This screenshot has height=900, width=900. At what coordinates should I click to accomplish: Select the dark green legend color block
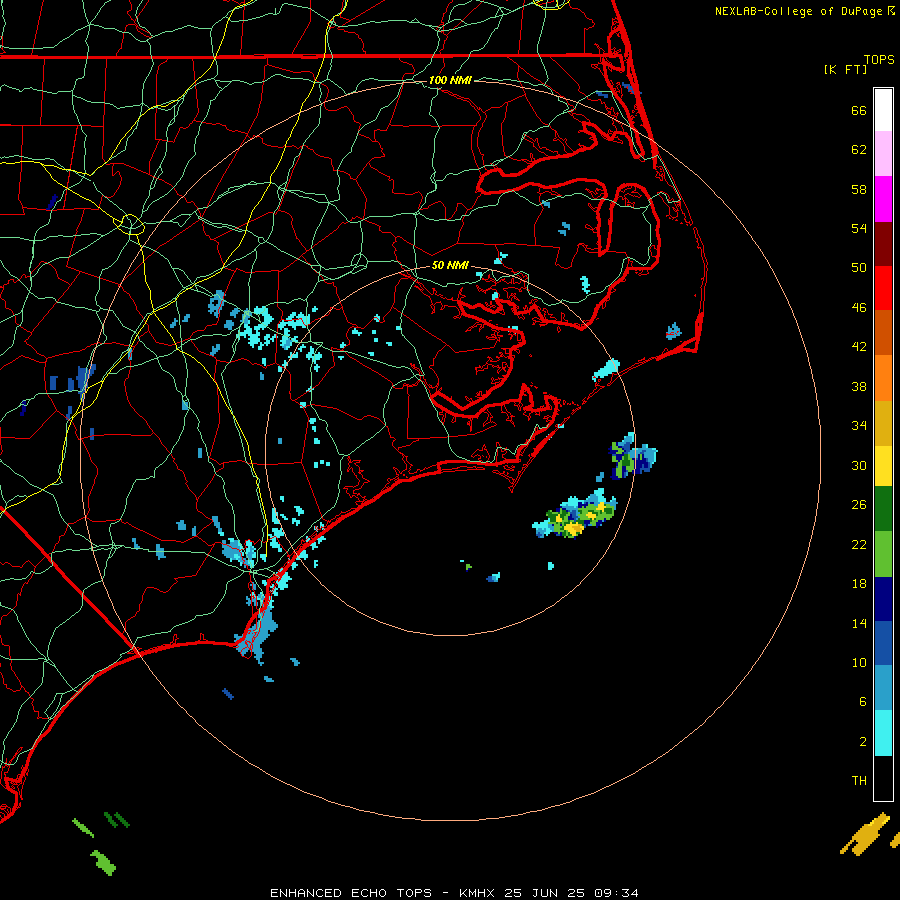[x=883, y=509]
